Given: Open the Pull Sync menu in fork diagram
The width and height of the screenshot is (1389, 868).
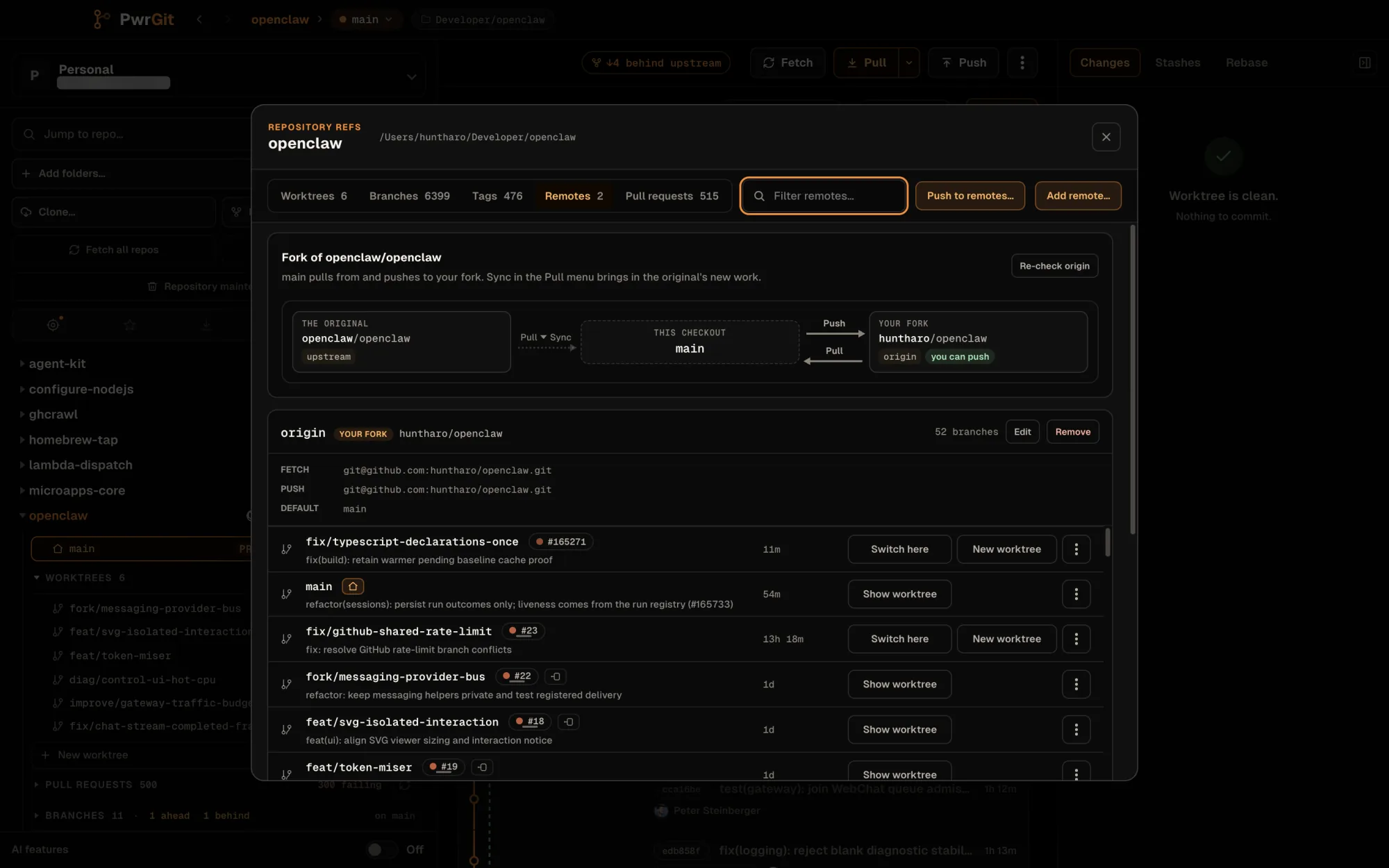Looking at the screenshot, I should tap(546, 337).
